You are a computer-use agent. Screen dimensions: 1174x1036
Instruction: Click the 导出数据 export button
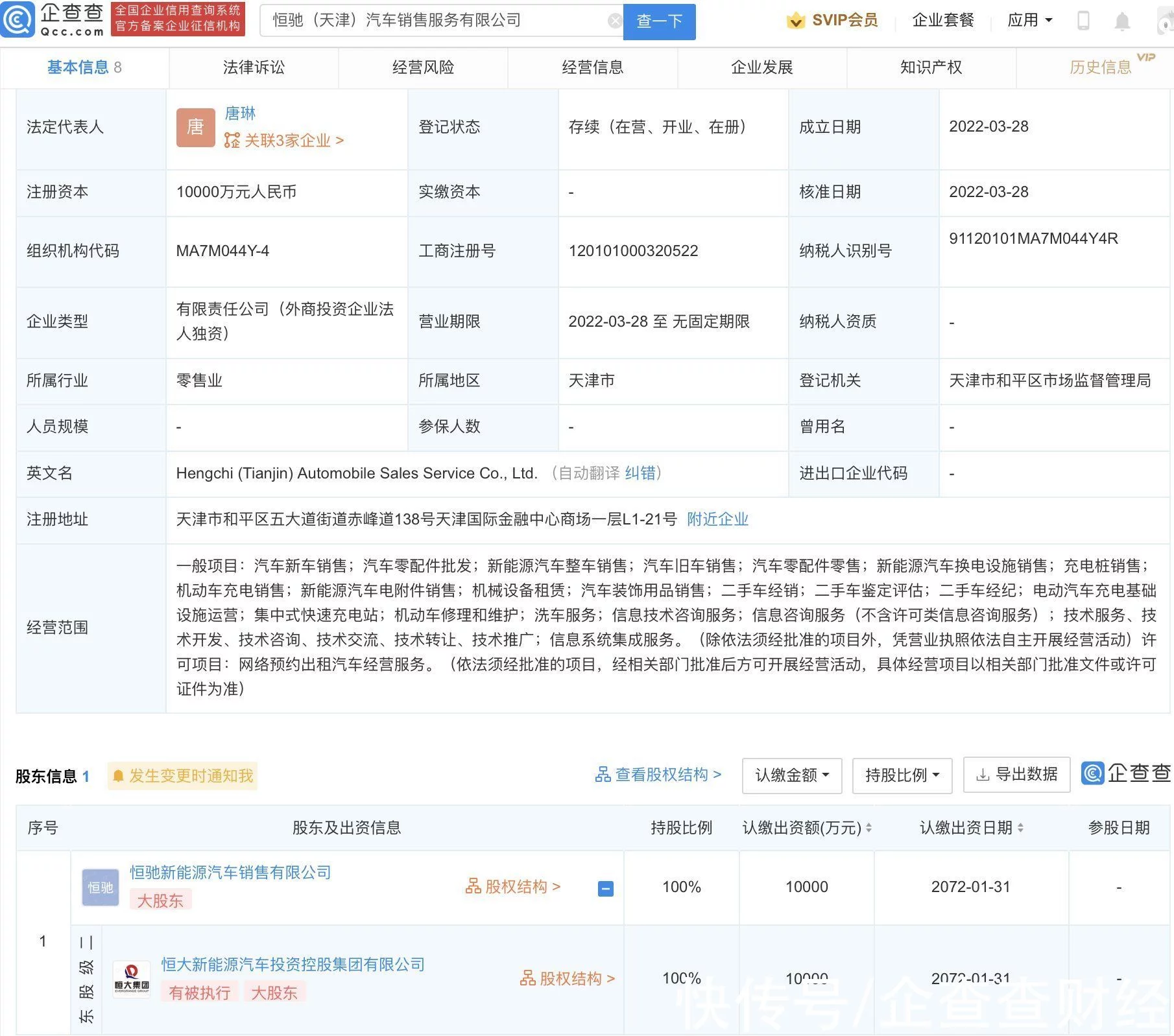tap(1017, 775)
